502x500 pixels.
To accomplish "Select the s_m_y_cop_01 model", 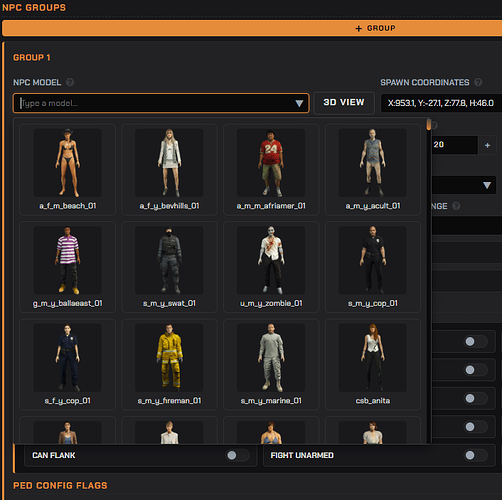I will tap(373, 267).
